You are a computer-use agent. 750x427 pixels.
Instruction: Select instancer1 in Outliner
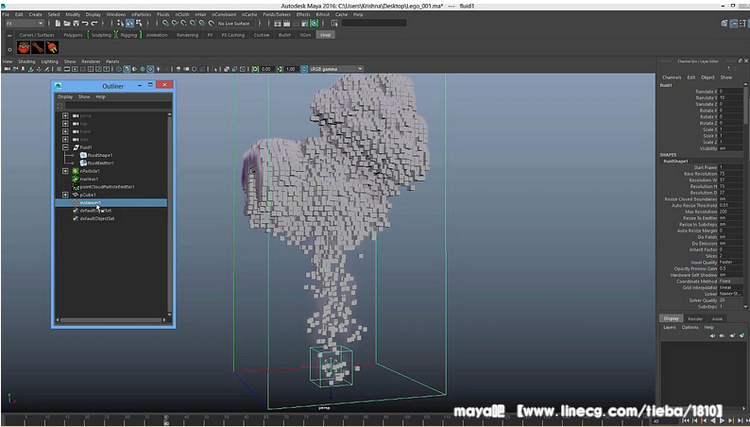click(x=111, y=203)
